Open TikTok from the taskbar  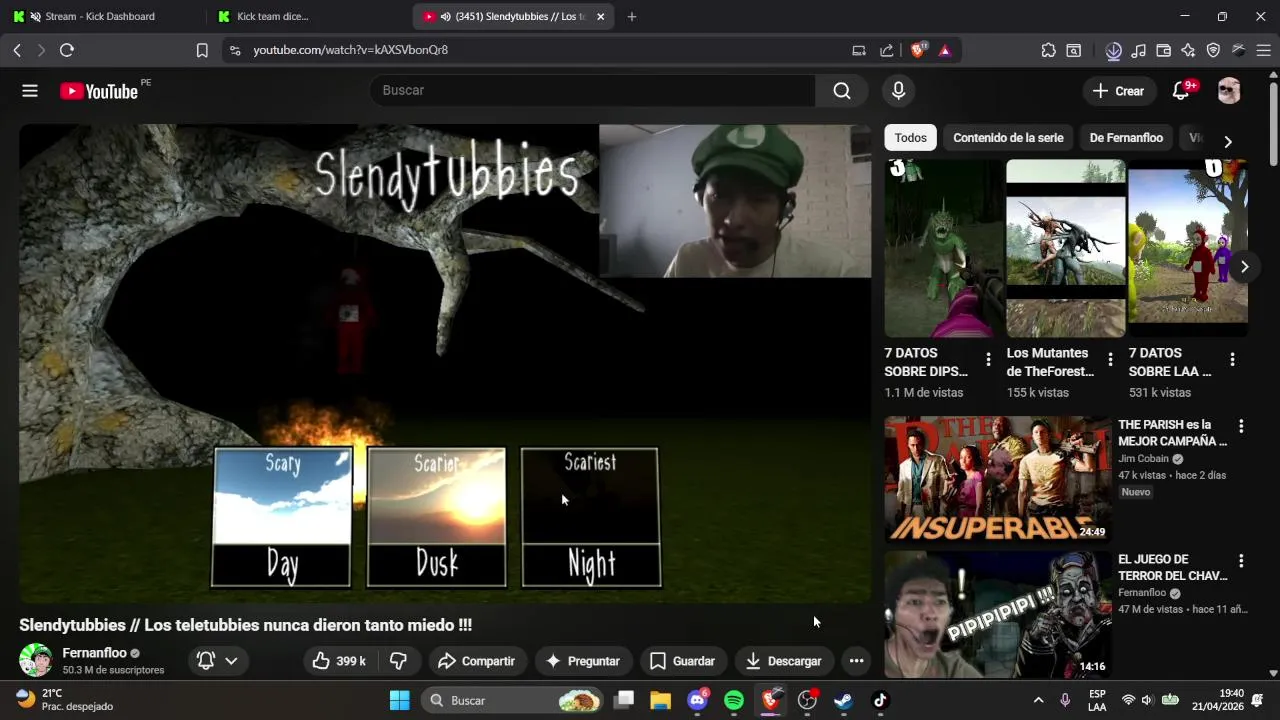tap(880, 700)
